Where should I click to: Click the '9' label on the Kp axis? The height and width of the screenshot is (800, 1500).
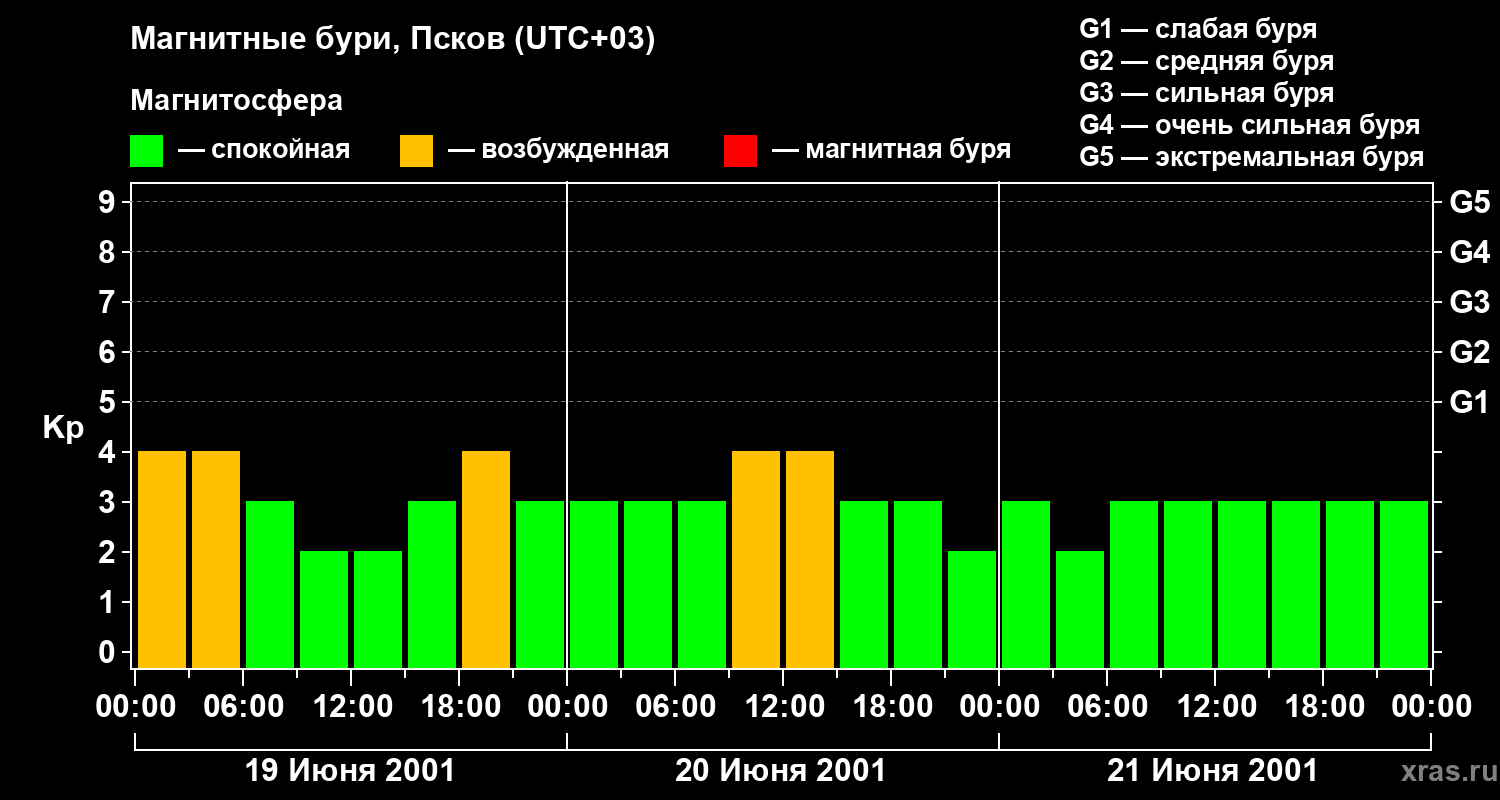(x=109, y=202)
